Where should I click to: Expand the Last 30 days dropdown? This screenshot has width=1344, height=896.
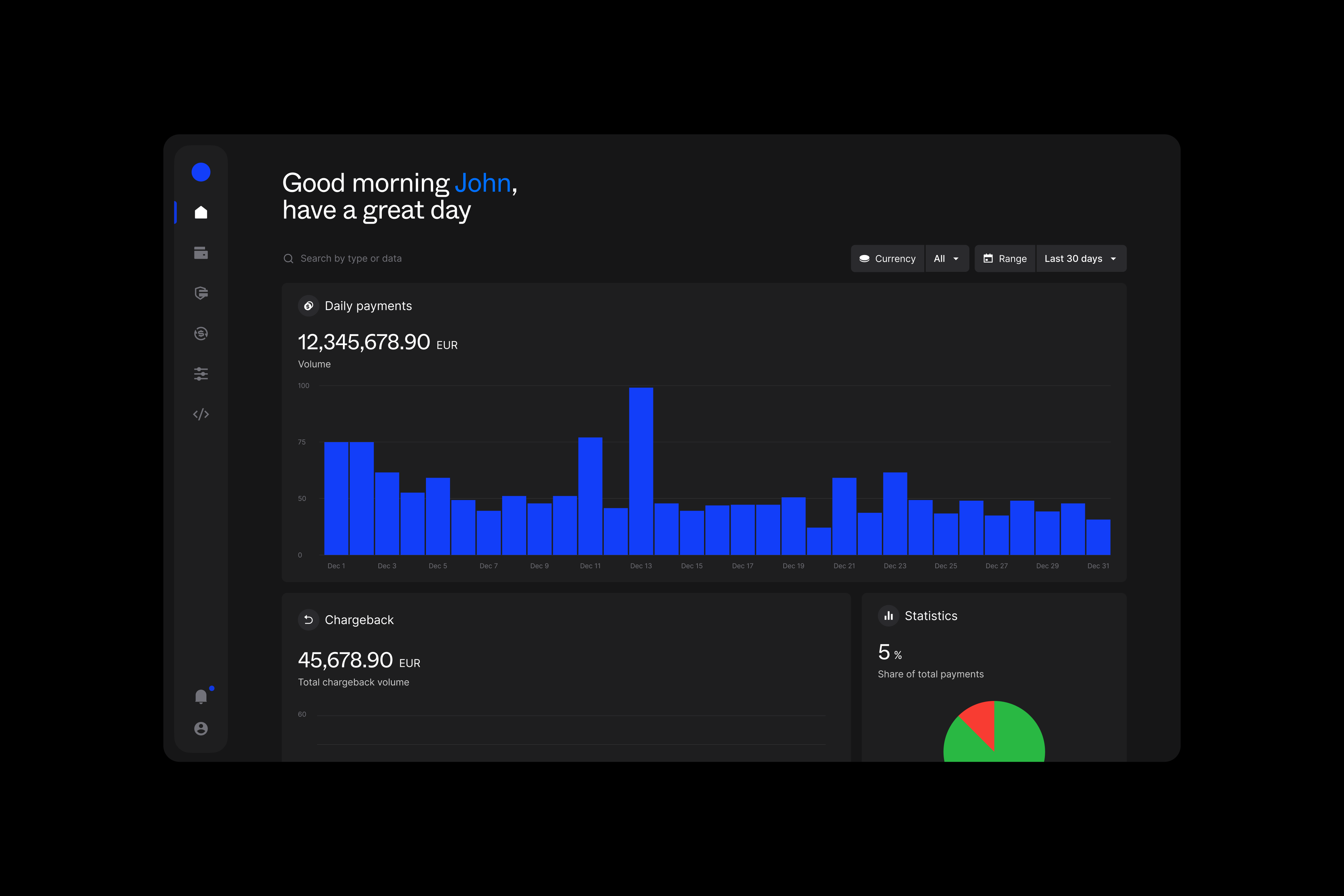(1081, 259)
